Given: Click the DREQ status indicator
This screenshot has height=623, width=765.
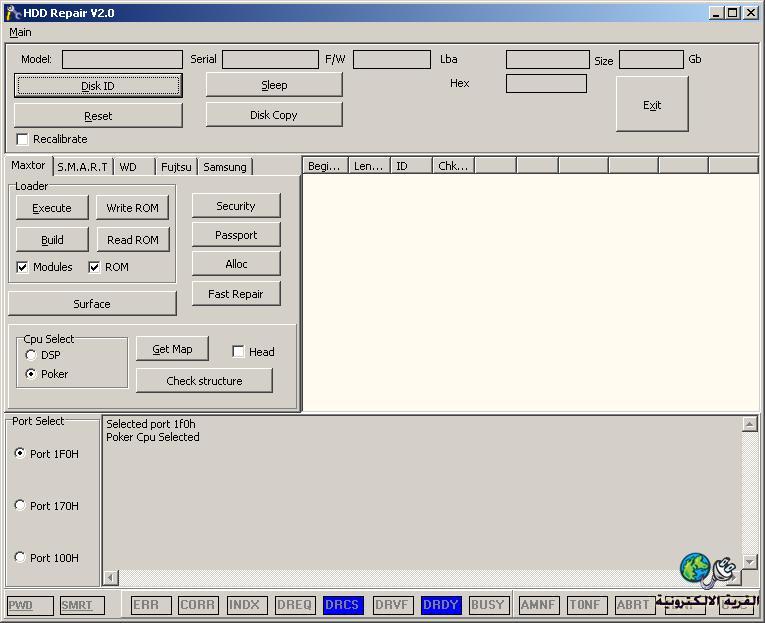Looking at the screenshot, I should (x=295, y=605).
